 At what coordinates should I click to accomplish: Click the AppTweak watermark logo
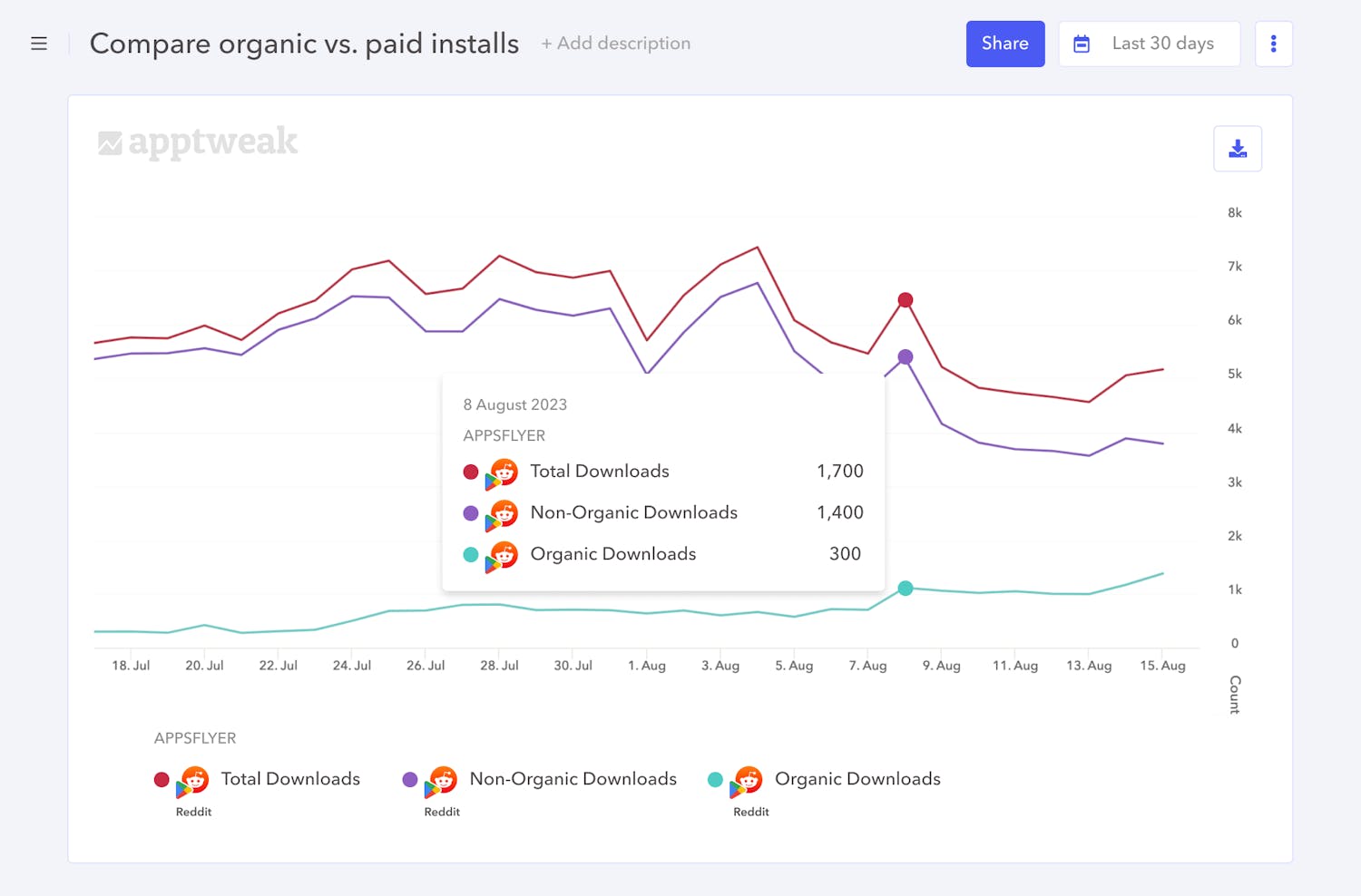(198, 142)
